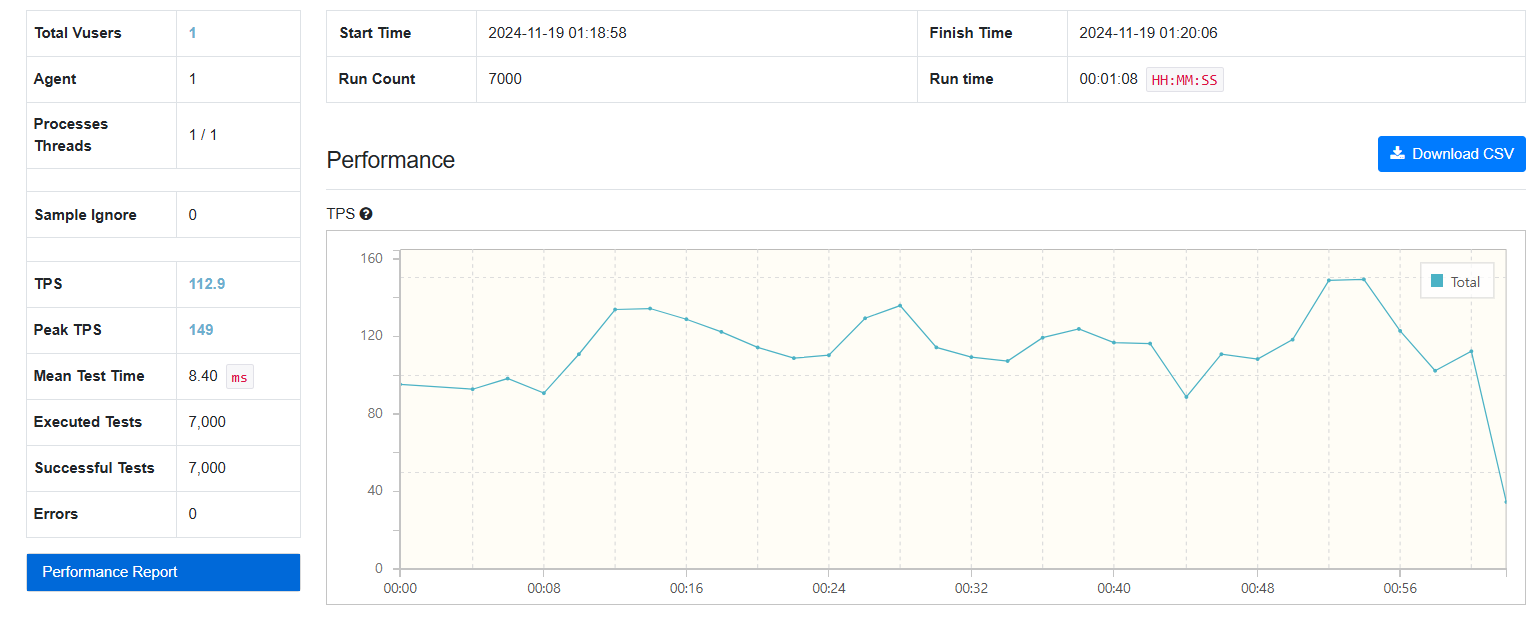The image size is (1540, 632).
Task: Click the Peak TPS value 149
Action: 201,330
